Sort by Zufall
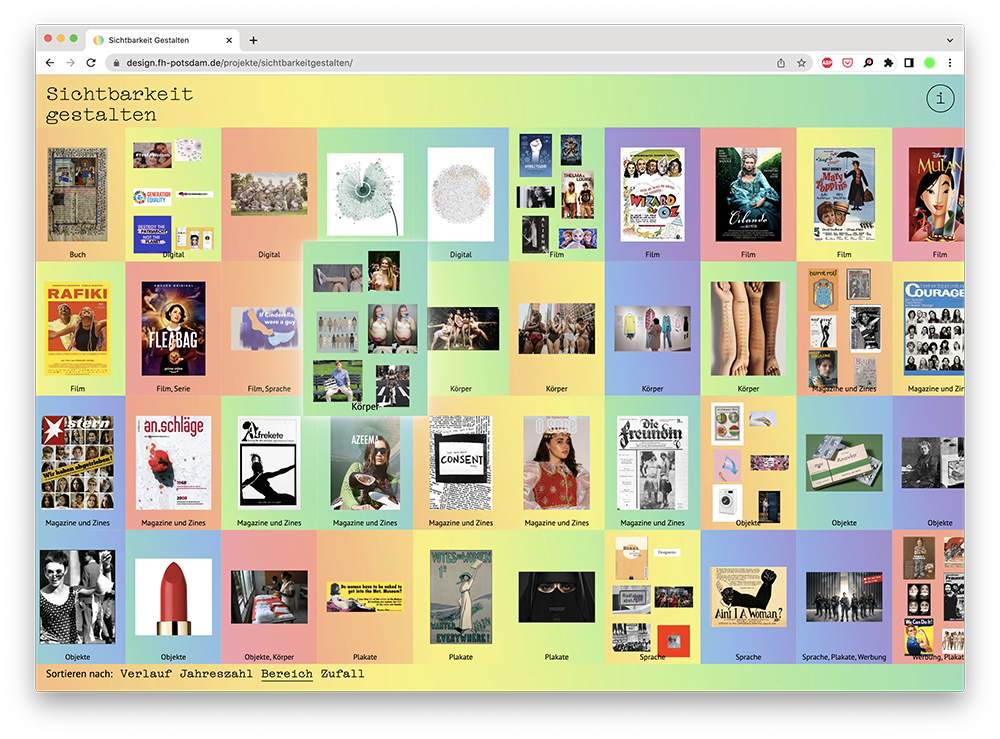 point(342,674)
